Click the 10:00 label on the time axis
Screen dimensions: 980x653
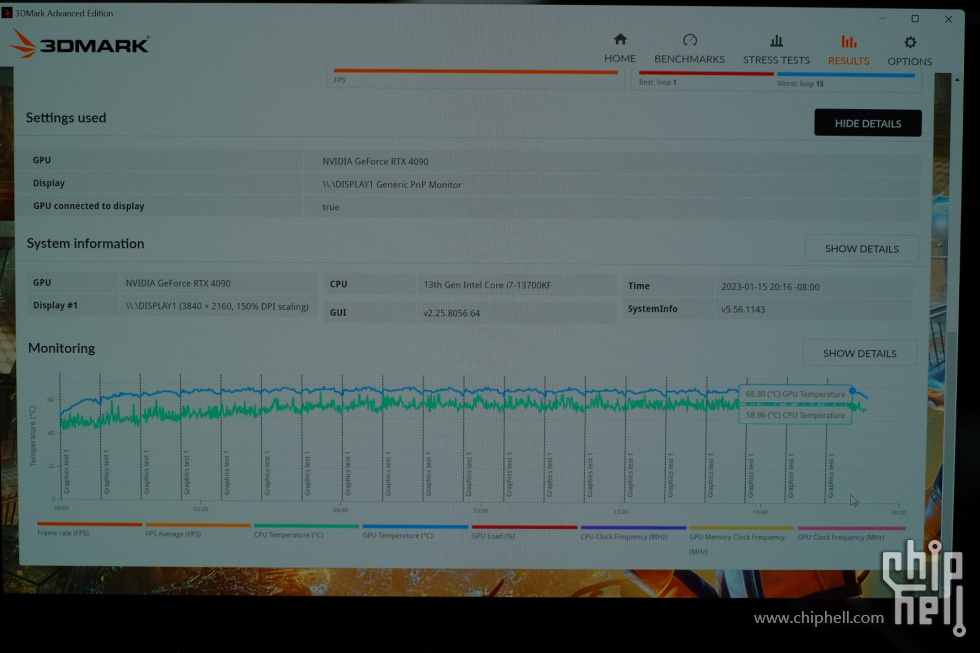pyautogui.click(x=480, y=511)
